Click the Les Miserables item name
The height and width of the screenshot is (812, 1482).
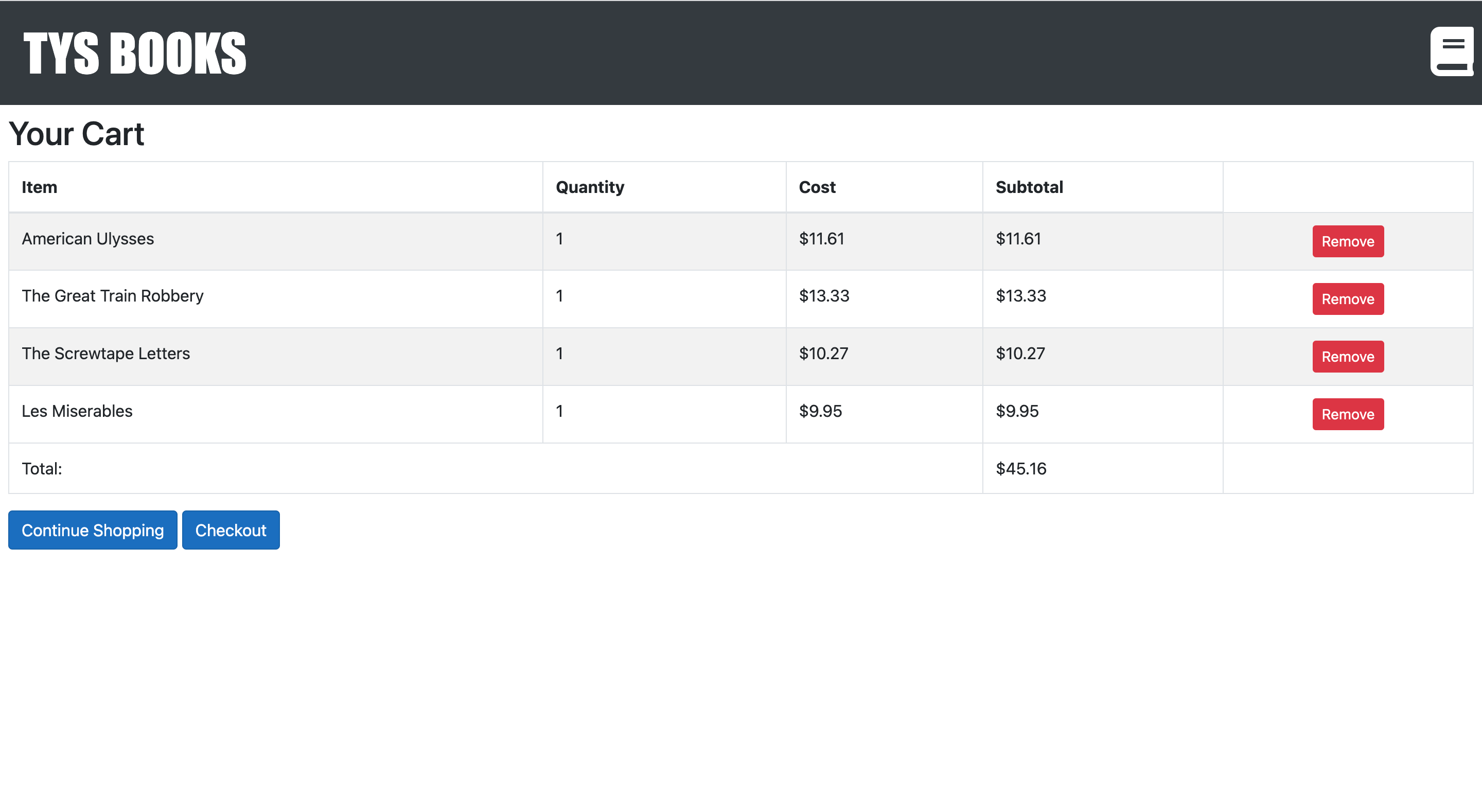pos(77,411)
